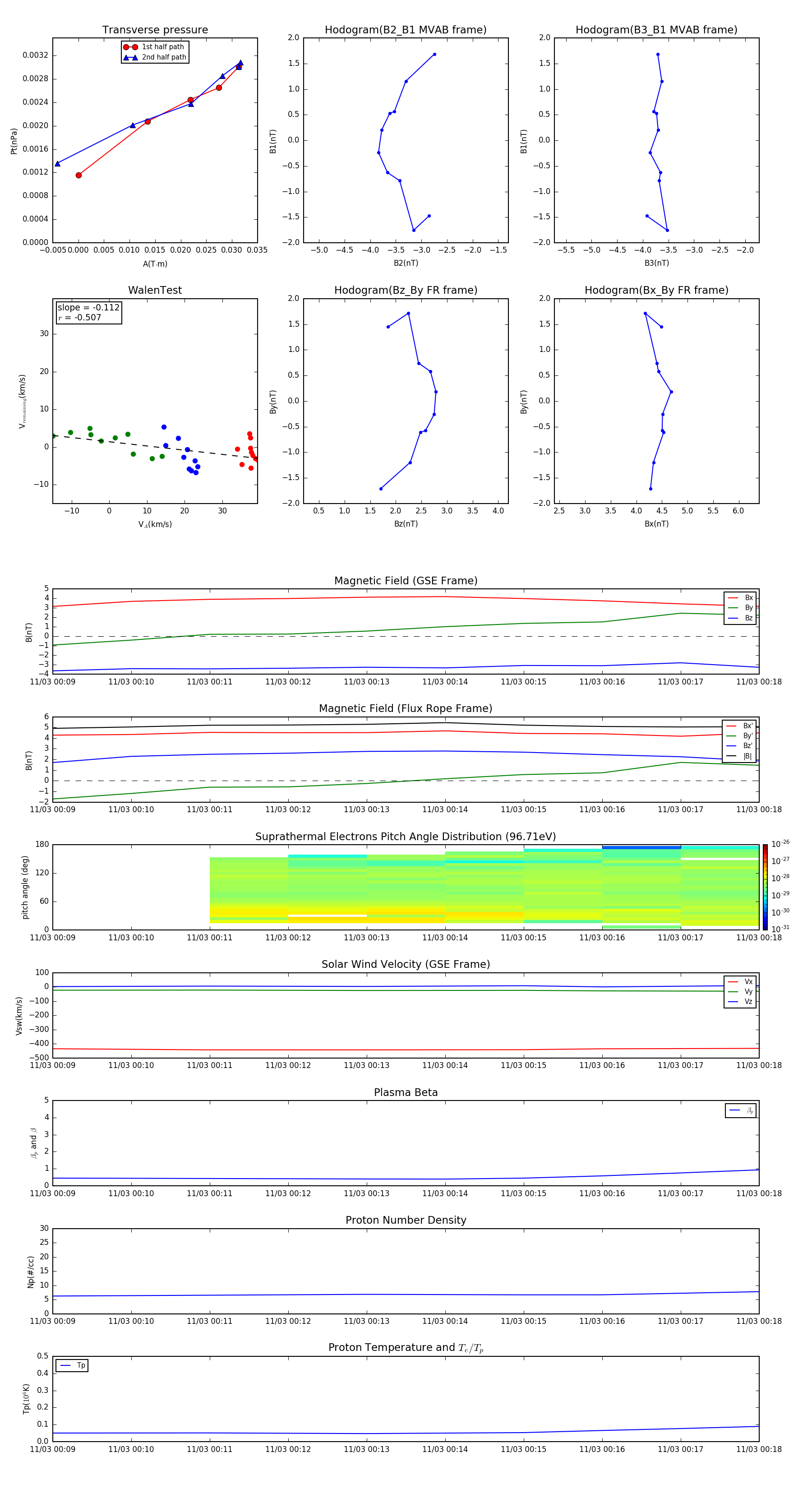Click the -500 tick on velocity axis

(38, 1058)
